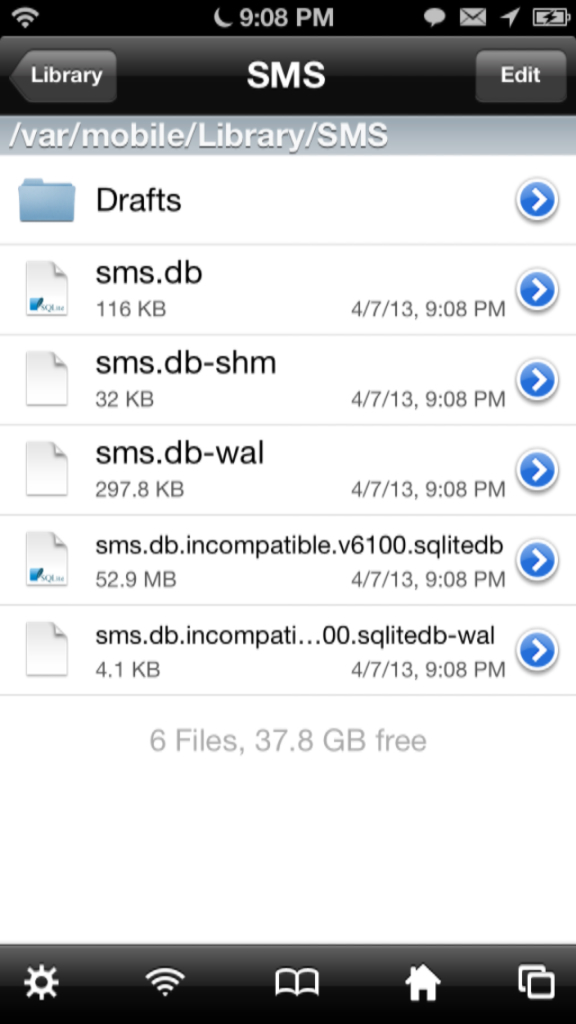Expand details arrow for Drafts

pyautogui.click(x=537, y=199)
